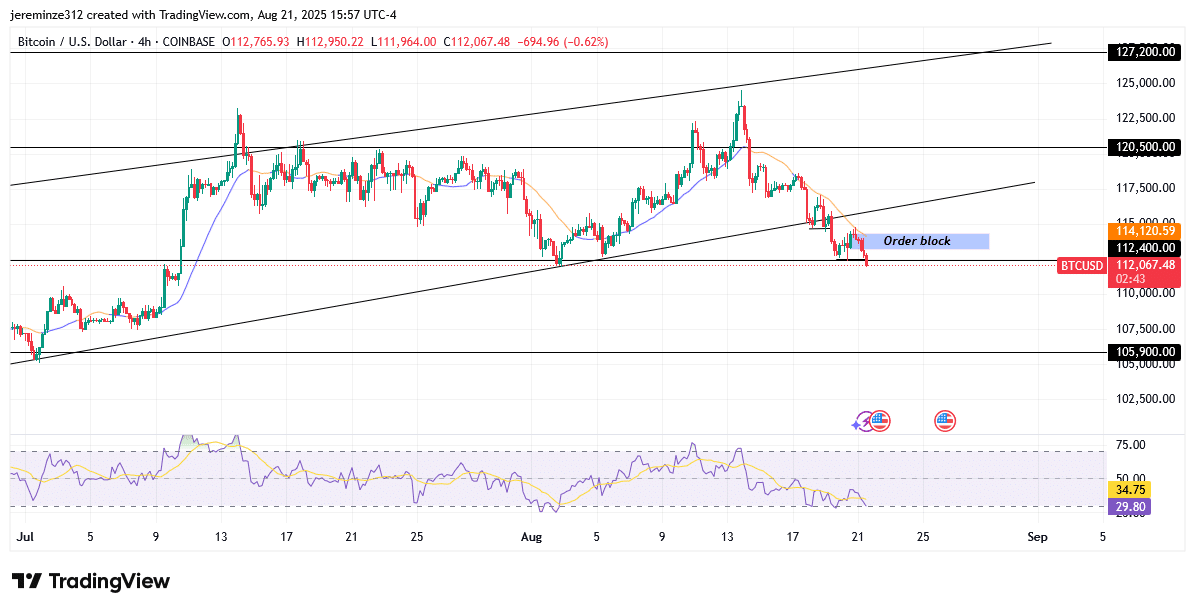The width and height of the screenshot is (1195, 611).
Task: Select the yellow 34.75 RSI average label
Action: [x=1129, y=490]
